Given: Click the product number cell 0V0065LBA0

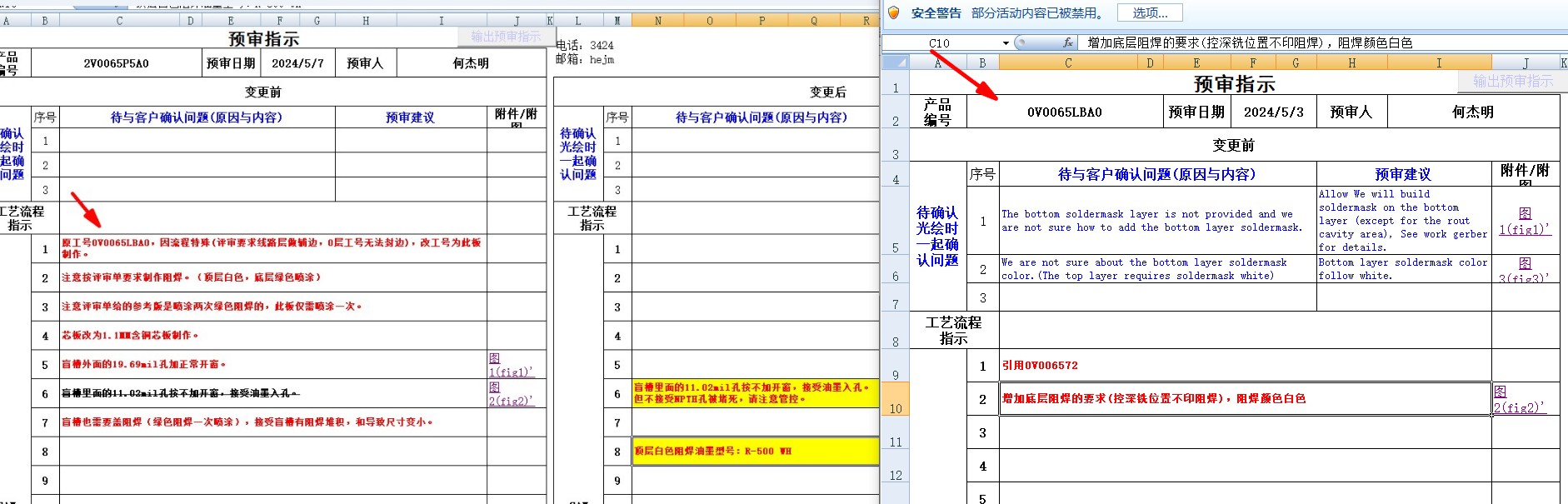Looking at the screenshot, I should [1064, 112].
